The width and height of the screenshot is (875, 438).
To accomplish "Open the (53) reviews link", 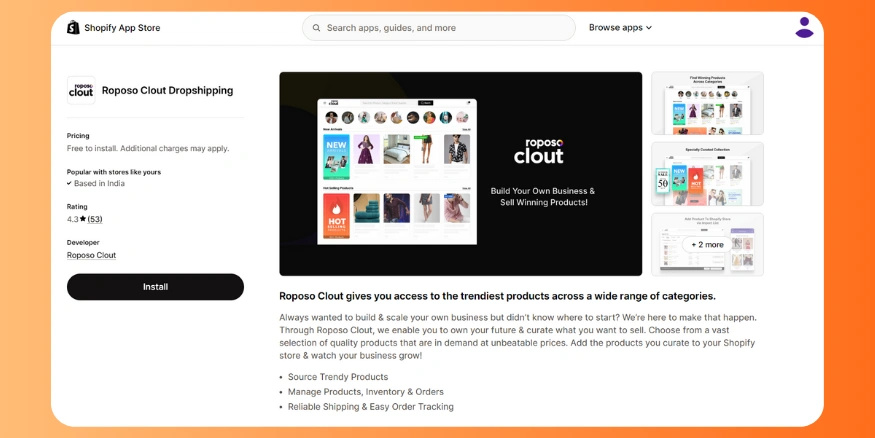I will (95, 219).
